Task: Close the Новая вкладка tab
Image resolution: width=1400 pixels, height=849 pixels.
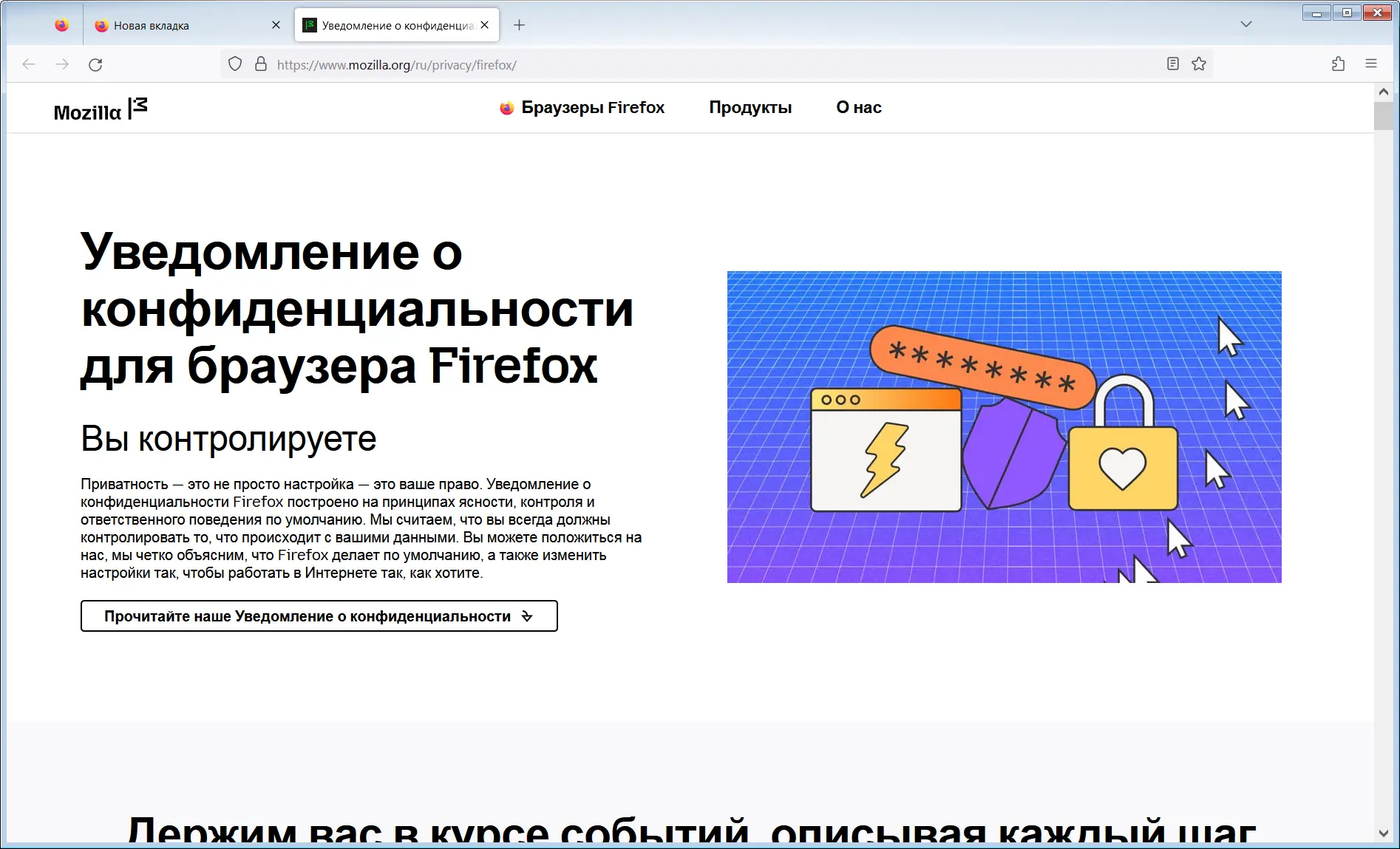Action: click(x=276, y=25)
